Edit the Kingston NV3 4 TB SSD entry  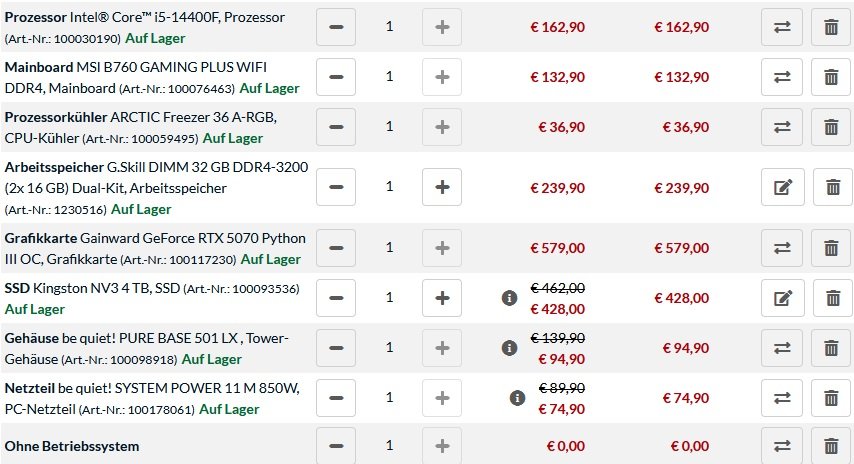[x=783, y=298]
